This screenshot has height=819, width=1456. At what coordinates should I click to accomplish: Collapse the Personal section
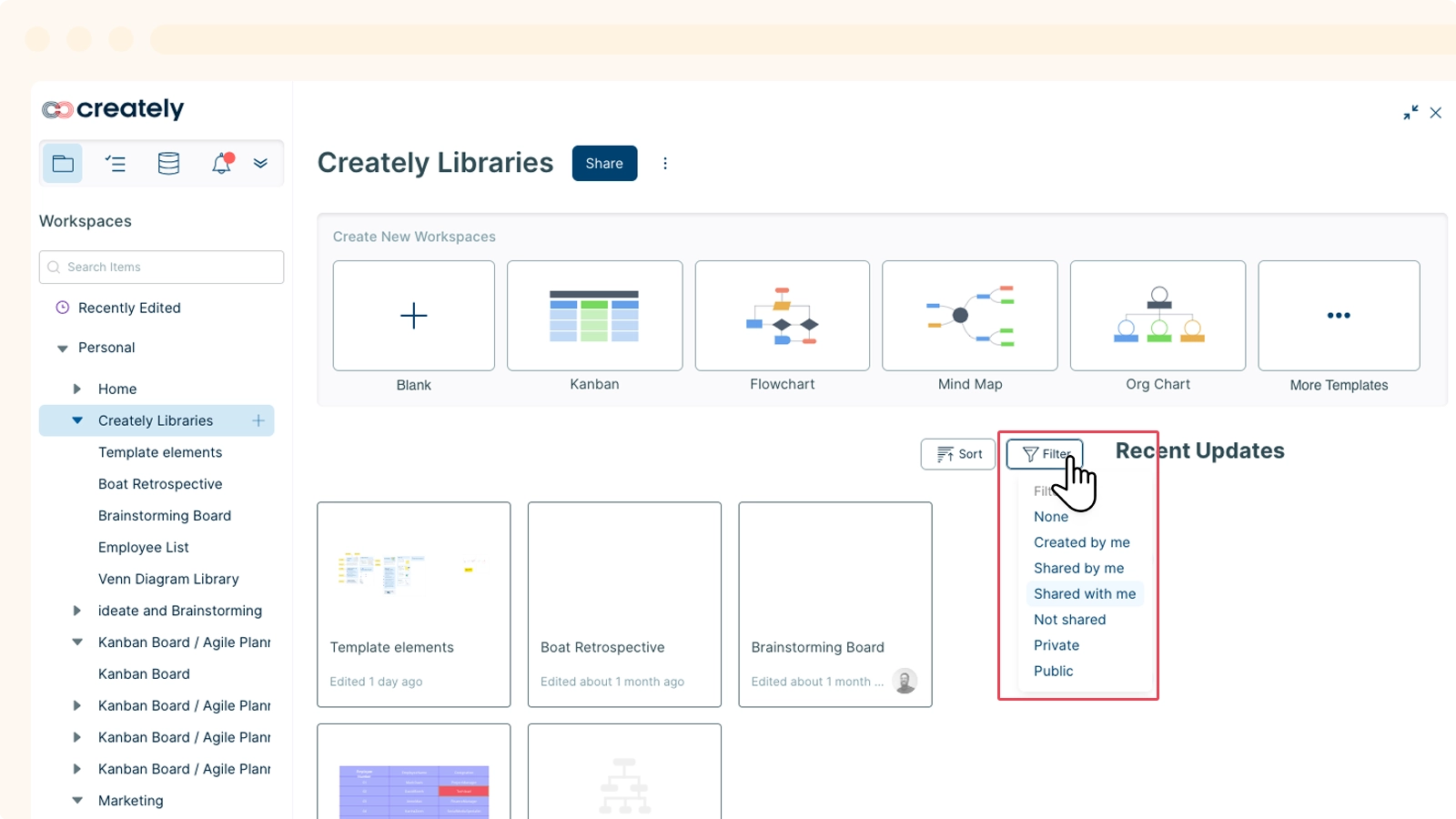[x=63, y=349]
